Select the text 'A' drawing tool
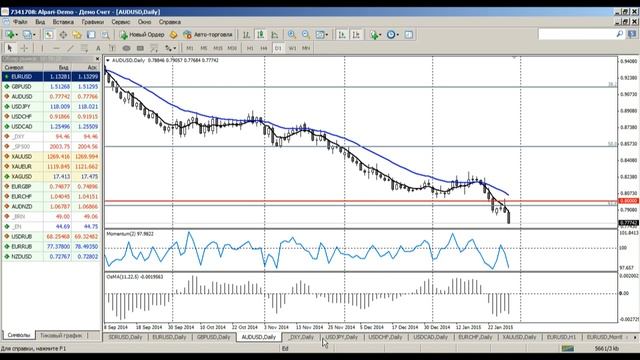The image size is (640, 360). click(x=98, y=48)
